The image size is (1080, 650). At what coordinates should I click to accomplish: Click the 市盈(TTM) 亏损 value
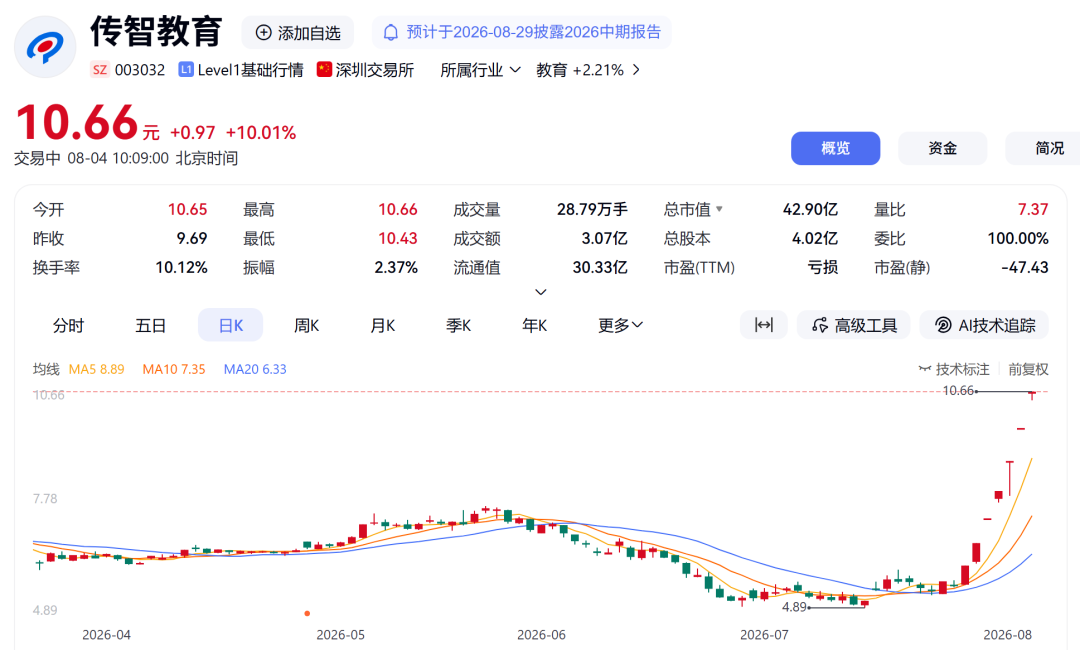822,267
